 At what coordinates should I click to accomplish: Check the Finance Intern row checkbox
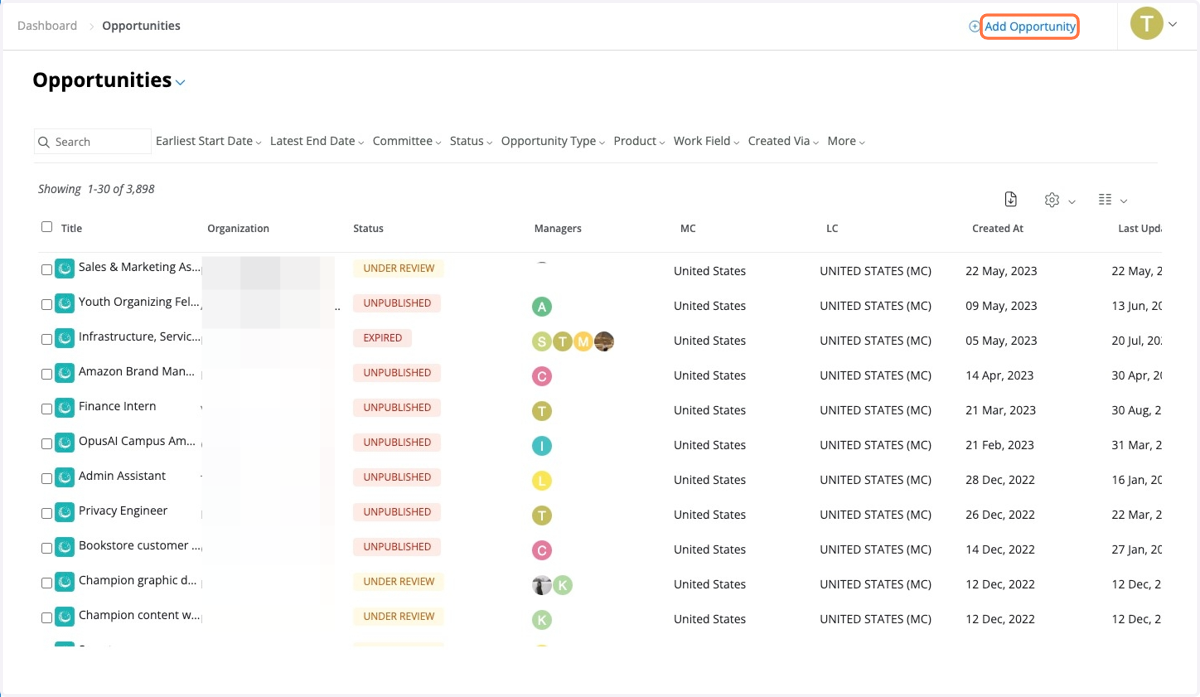(x=47, y=409)
